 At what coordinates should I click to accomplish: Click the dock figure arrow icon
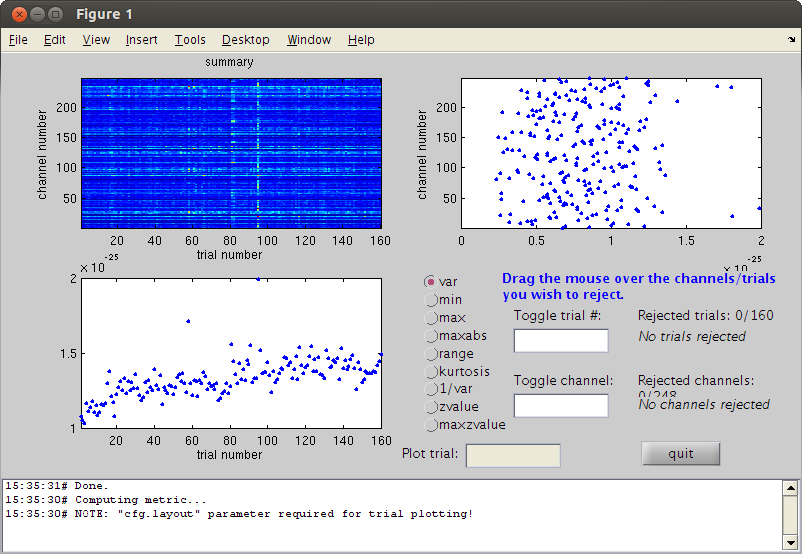791,39
